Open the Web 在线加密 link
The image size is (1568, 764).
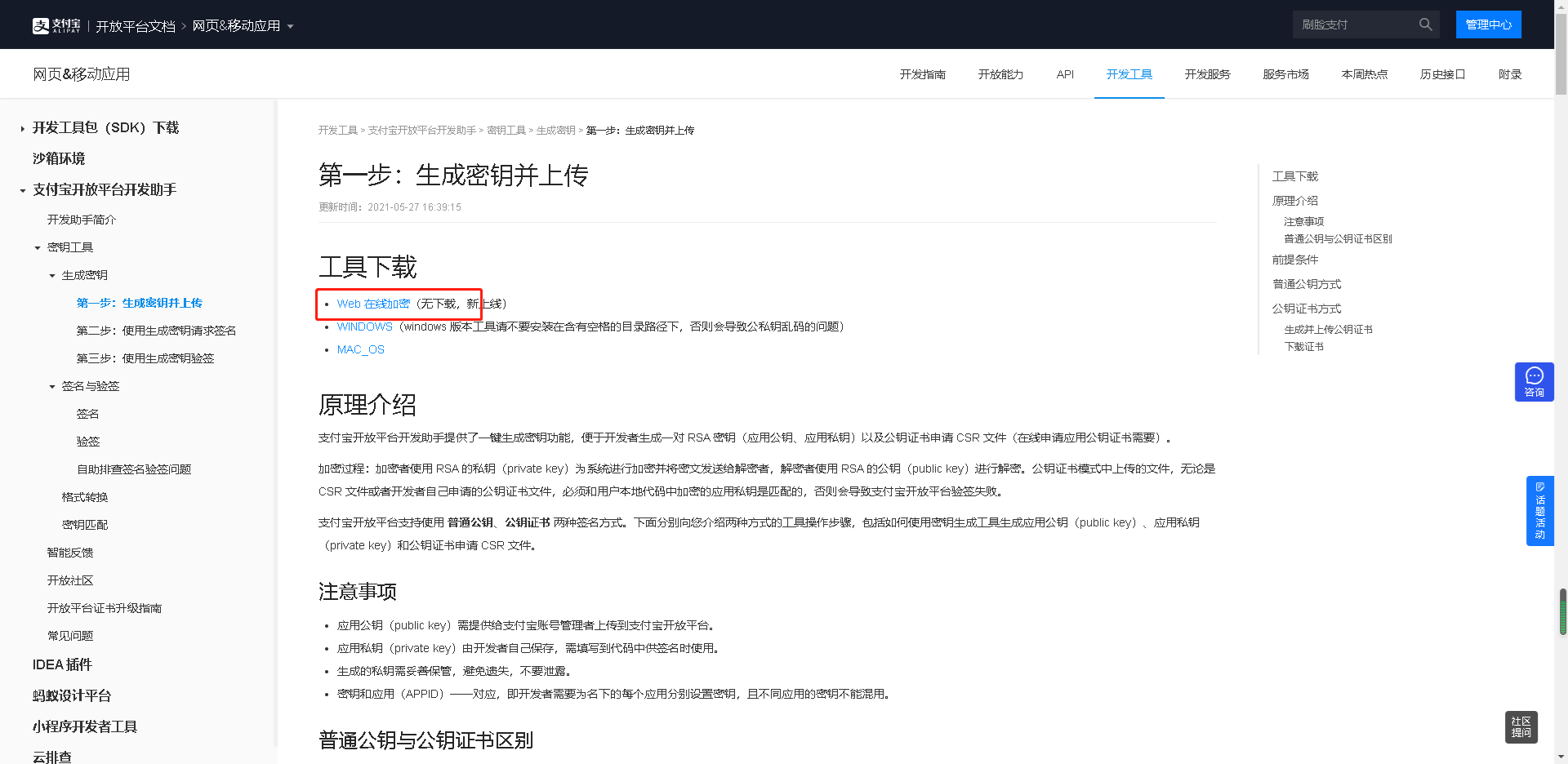pos(373,304)
